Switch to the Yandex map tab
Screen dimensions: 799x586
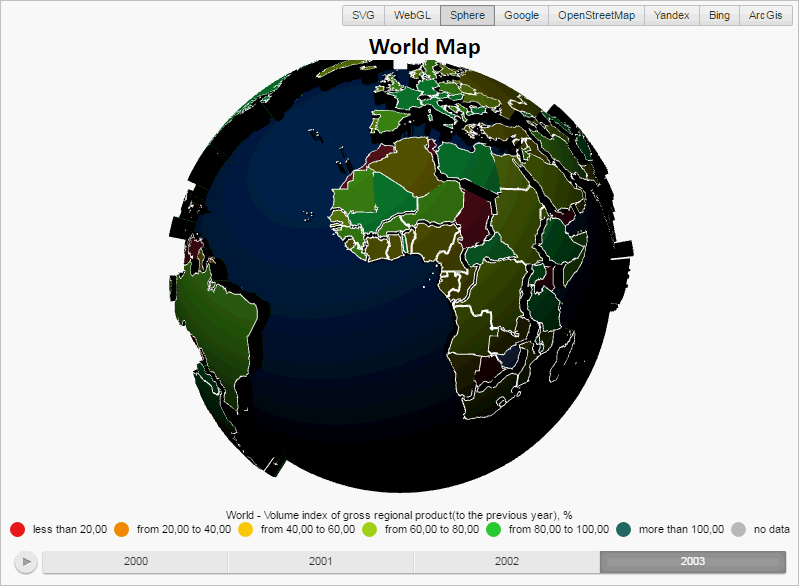tap(672, 15)
